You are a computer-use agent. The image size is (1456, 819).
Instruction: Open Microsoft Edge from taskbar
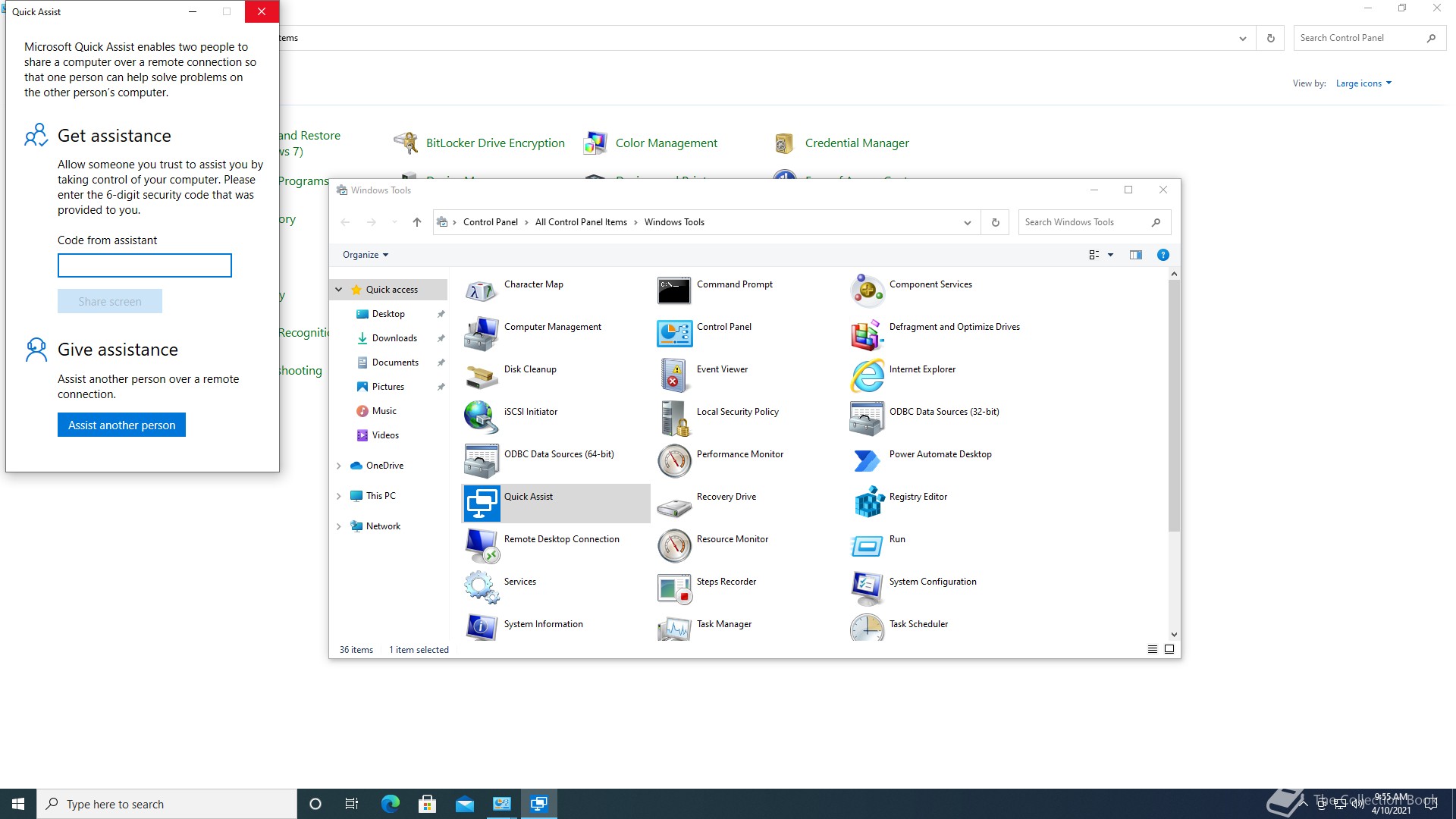(390, 804)
